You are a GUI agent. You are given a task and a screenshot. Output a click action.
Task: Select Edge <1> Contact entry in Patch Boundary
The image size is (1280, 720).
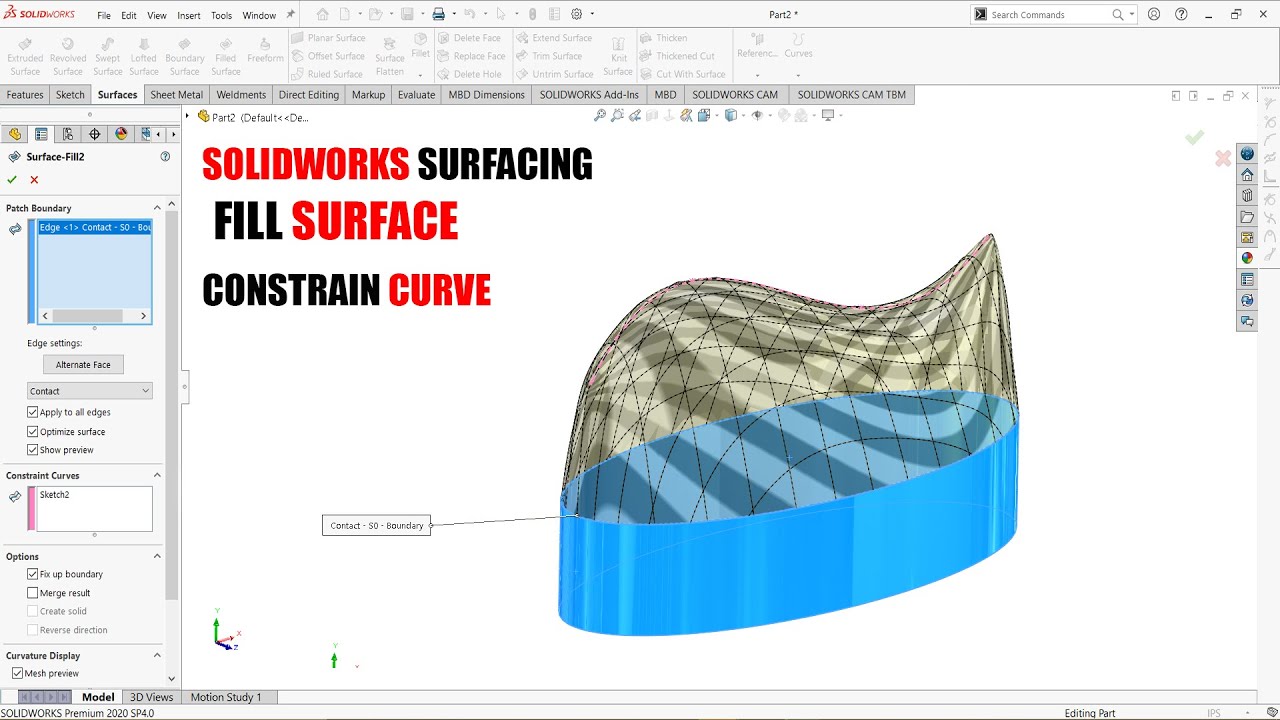coord(95,227)
